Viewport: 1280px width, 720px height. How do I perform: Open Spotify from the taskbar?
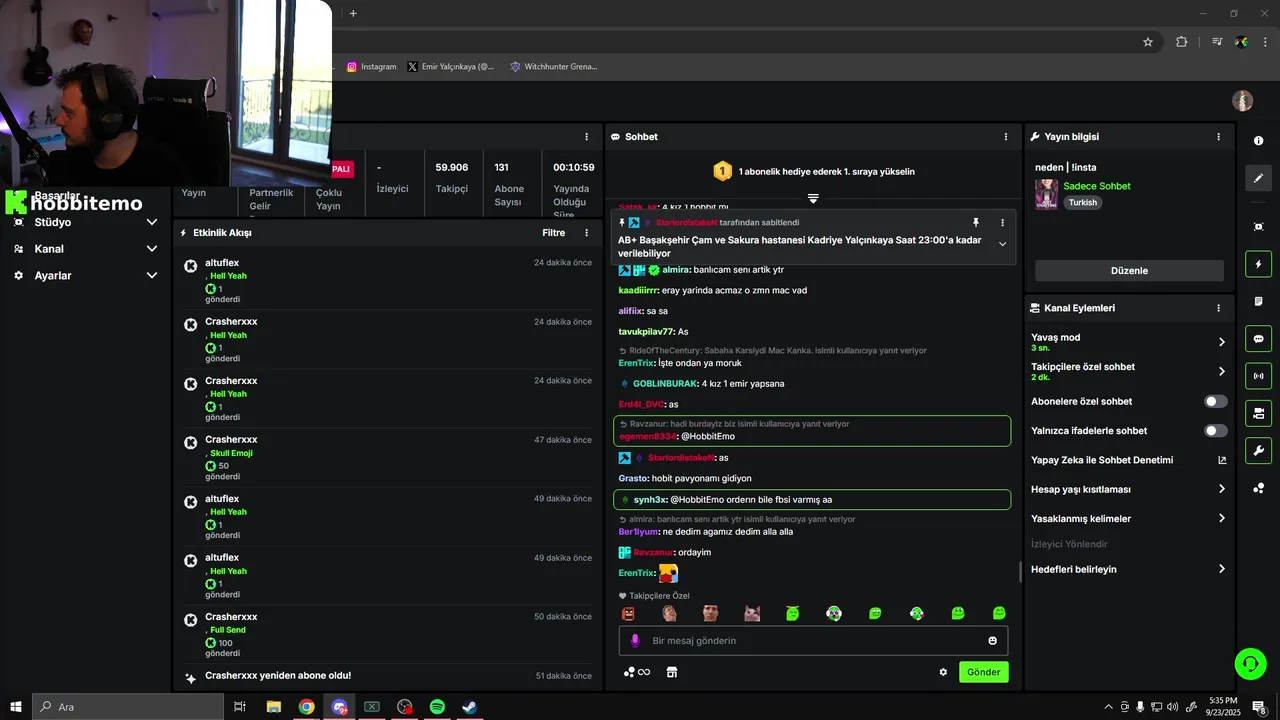(x=437, y=707)
